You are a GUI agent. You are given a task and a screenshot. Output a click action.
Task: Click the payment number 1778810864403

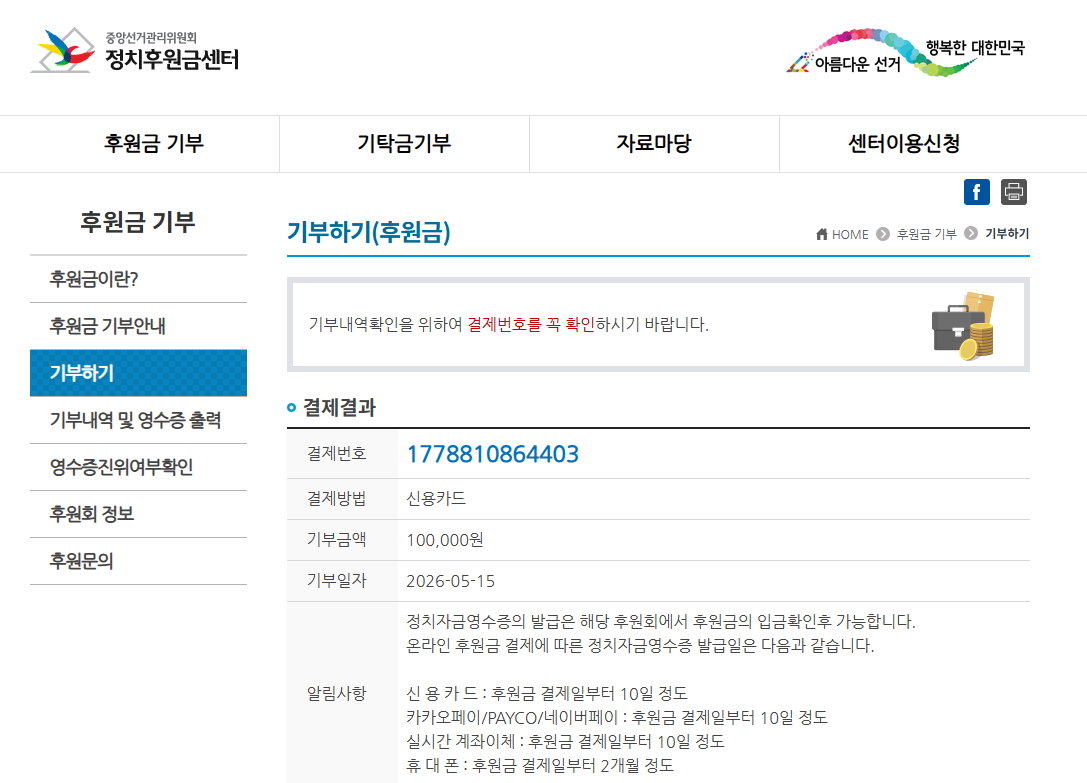pos(492,454)
